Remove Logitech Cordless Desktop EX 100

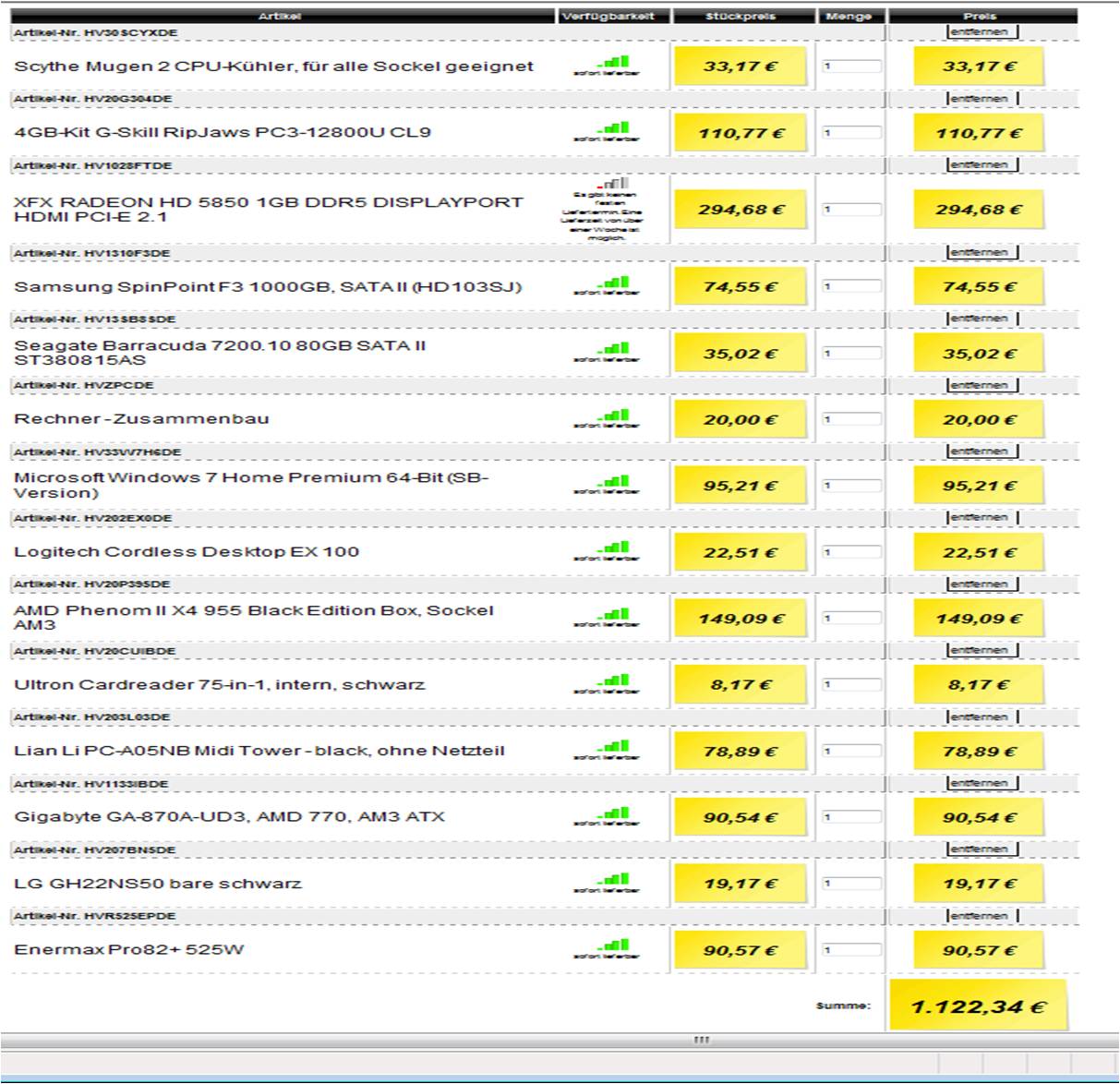point(982,517)
